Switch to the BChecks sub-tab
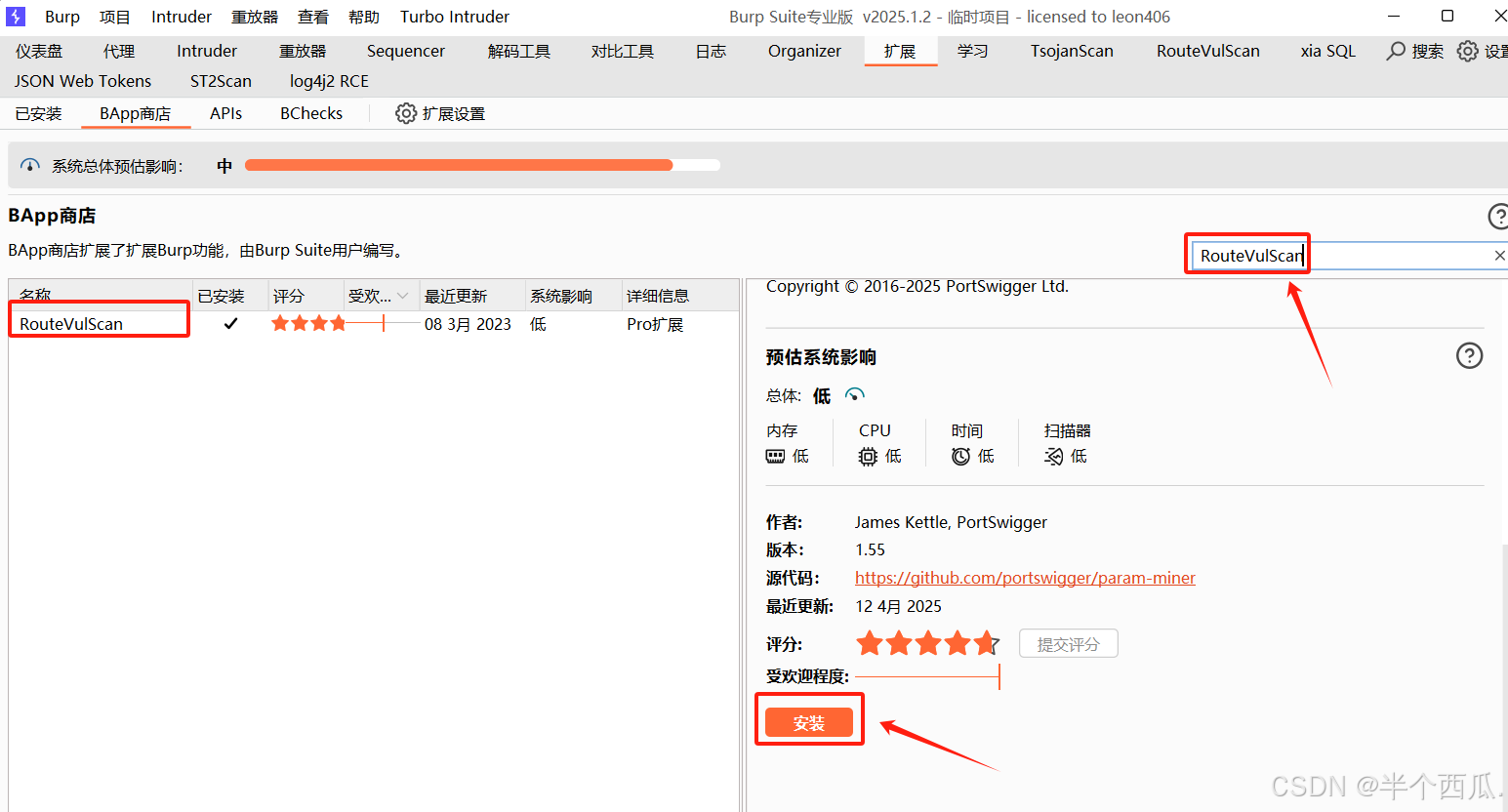The image size is (1508, 812). [x=311, y=113]
